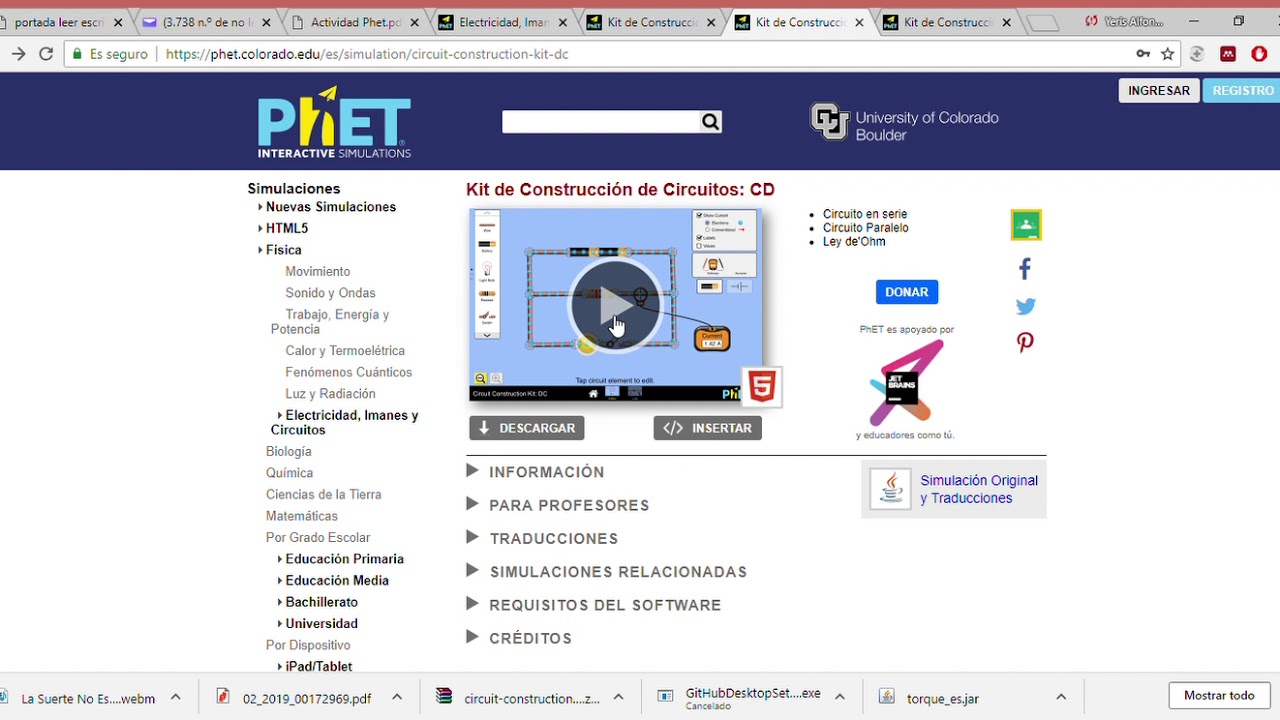The width and height of the screenshot is (1280, 720).
Task: Open menu for 02_2019_00172969.pdf download
Action: 396,697
